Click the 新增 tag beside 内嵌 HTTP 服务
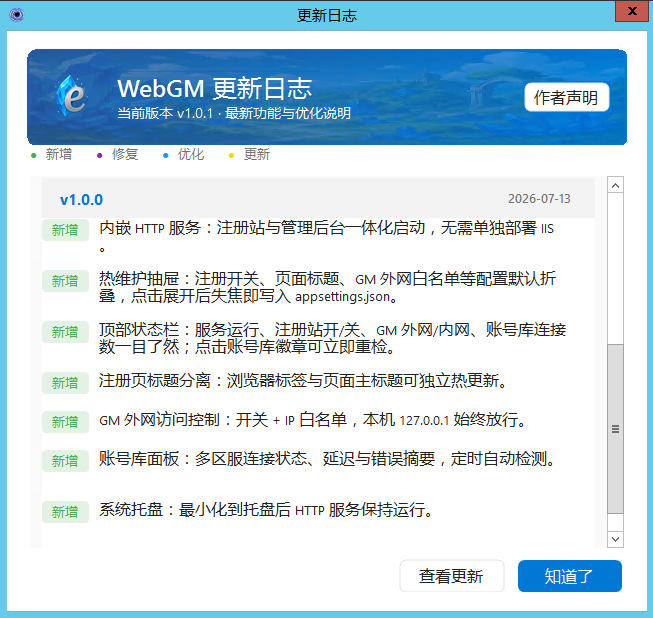Screen dimensions: 653x618 point(65,230)
